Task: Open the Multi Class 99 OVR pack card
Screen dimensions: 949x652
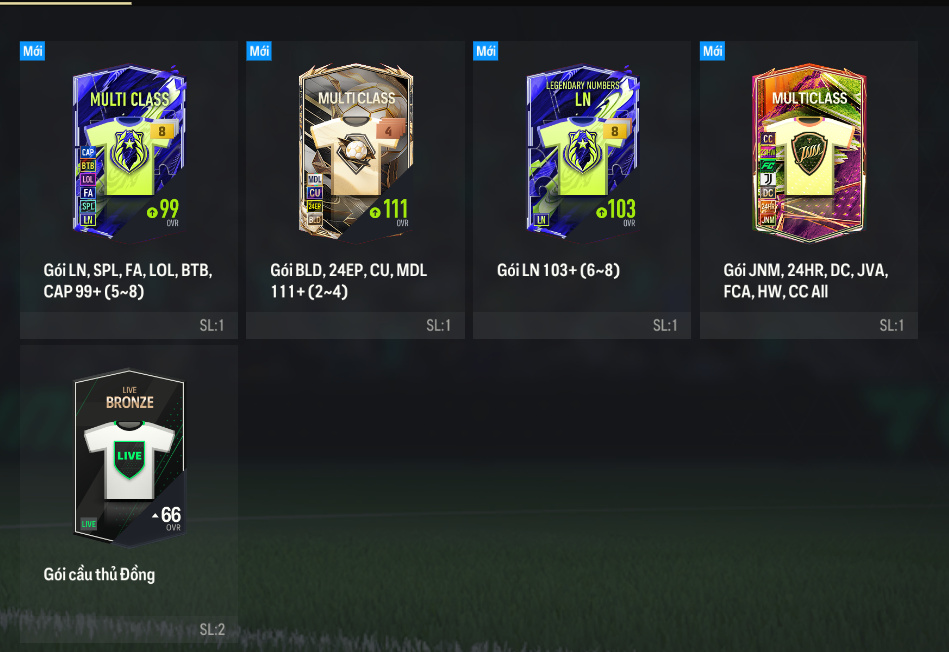Action: [x=129, y=151]
